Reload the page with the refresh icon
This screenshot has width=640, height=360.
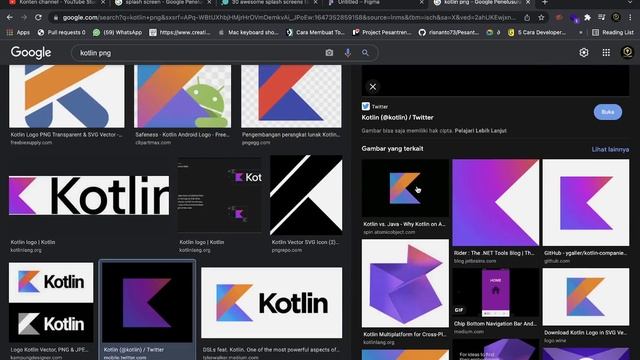point(38,18)
